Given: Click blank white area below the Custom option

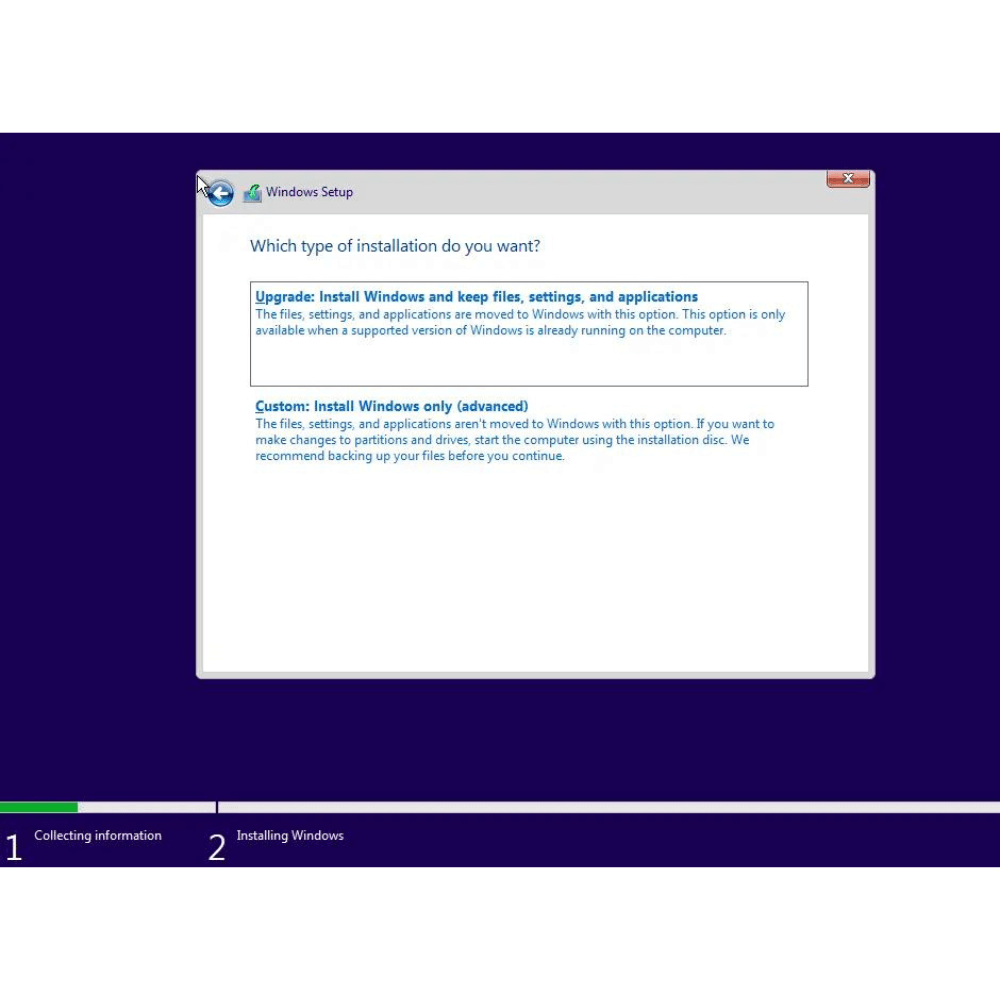Looking at the screenshot, I should 535,570.
